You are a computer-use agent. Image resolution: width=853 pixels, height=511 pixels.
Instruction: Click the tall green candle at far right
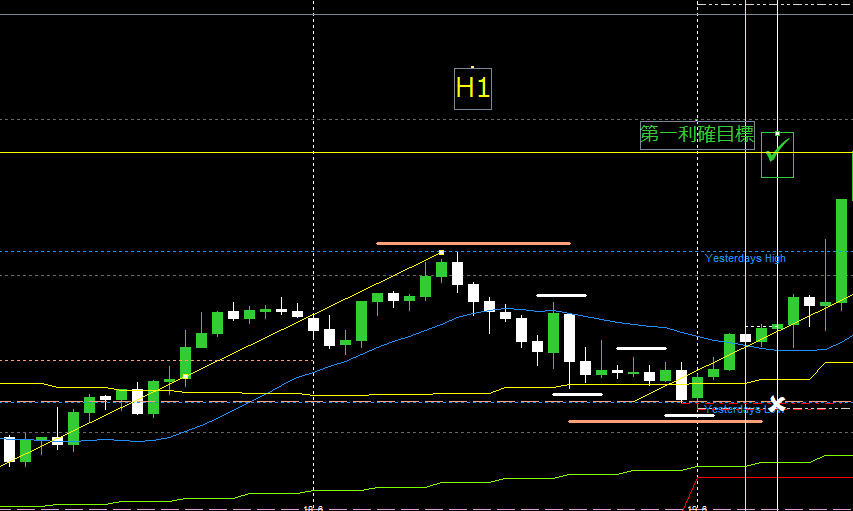841,250
